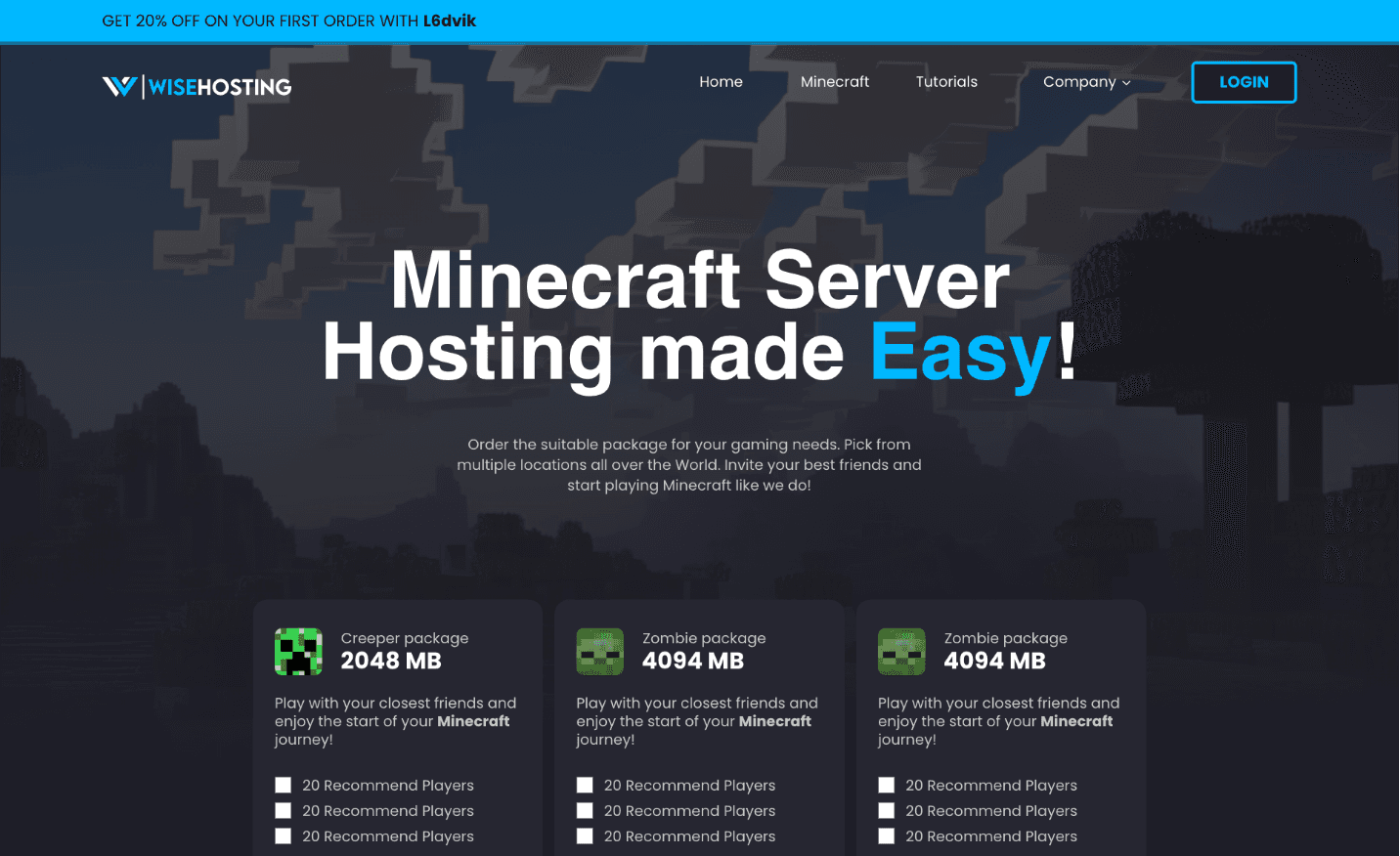Check first checkbox in Creeper package
1400x856 pixels.
284,785
